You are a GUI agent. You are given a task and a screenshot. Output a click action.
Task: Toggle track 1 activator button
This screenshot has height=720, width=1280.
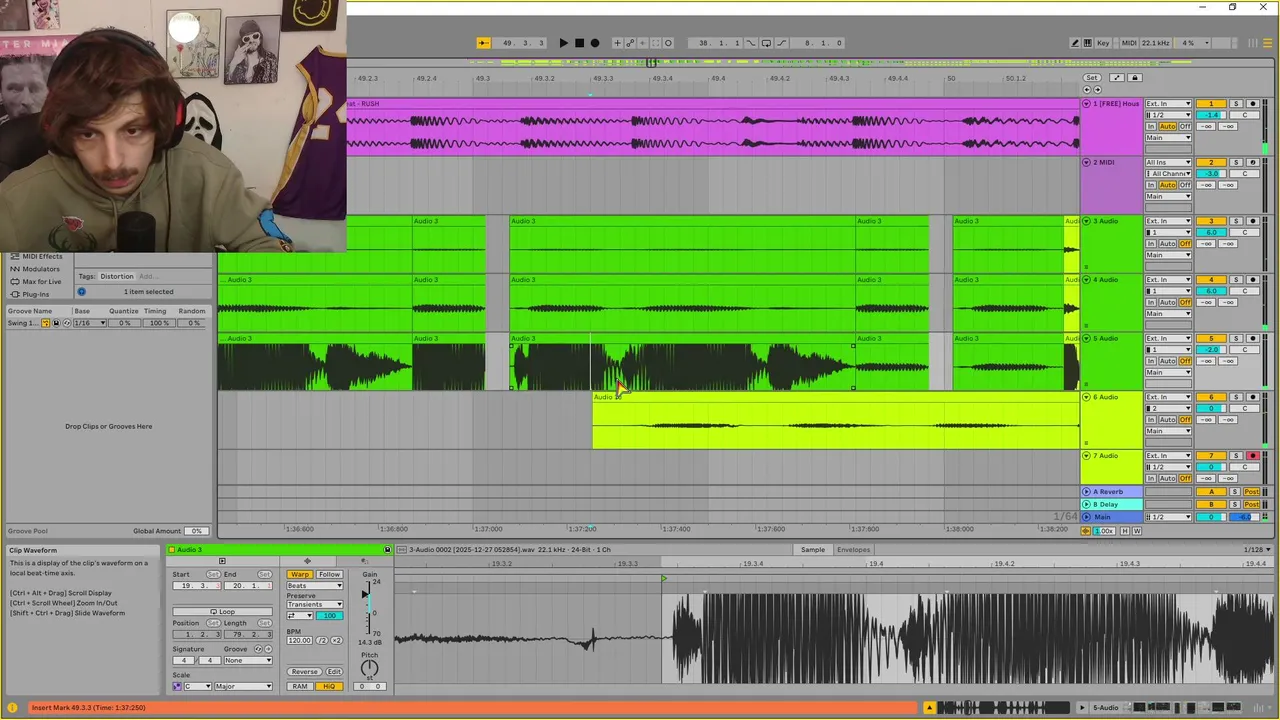point(1211,104)
